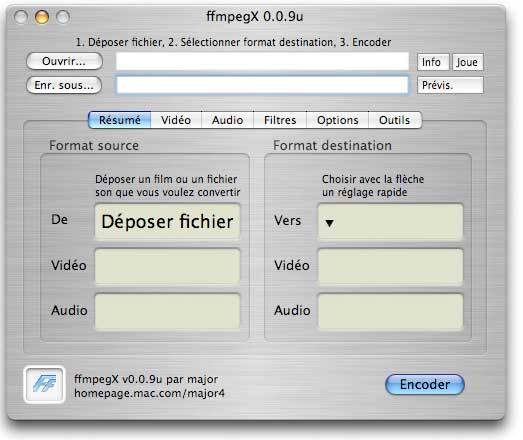Screen dimensions: 523x440
Task: Select the Outils tab
Action: pyautogui.click(x=395, y=120)
